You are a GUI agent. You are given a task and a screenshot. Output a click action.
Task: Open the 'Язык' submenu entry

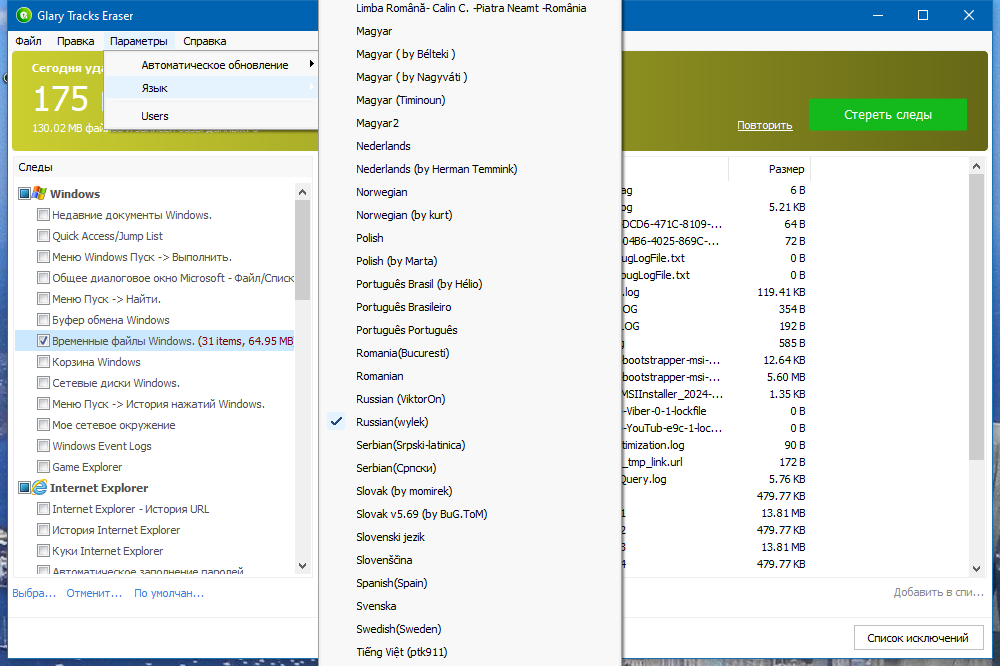click(211, 88)
